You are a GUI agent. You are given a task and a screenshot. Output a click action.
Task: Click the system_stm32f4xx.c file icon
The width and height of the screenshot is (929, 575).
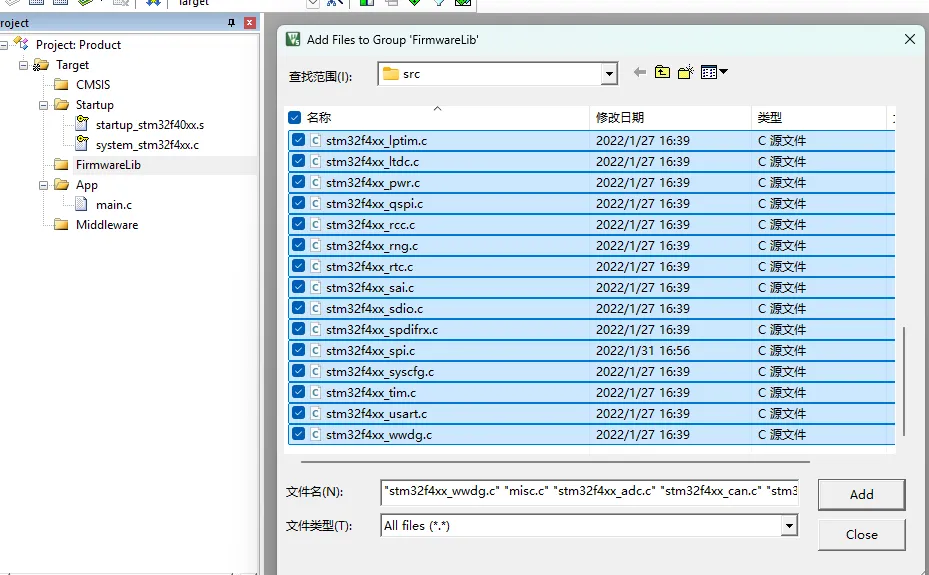(x=82, y=143)
